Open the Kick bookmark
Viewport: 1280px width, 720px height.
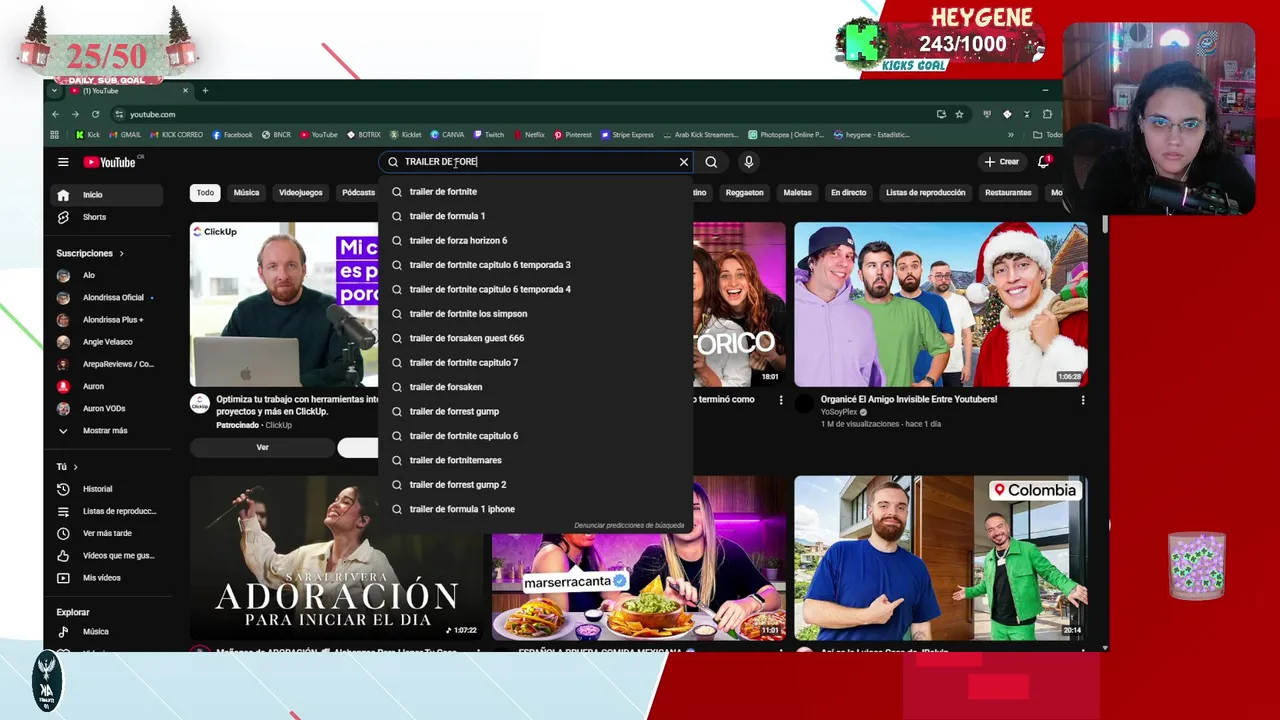[x=88, y=135]
